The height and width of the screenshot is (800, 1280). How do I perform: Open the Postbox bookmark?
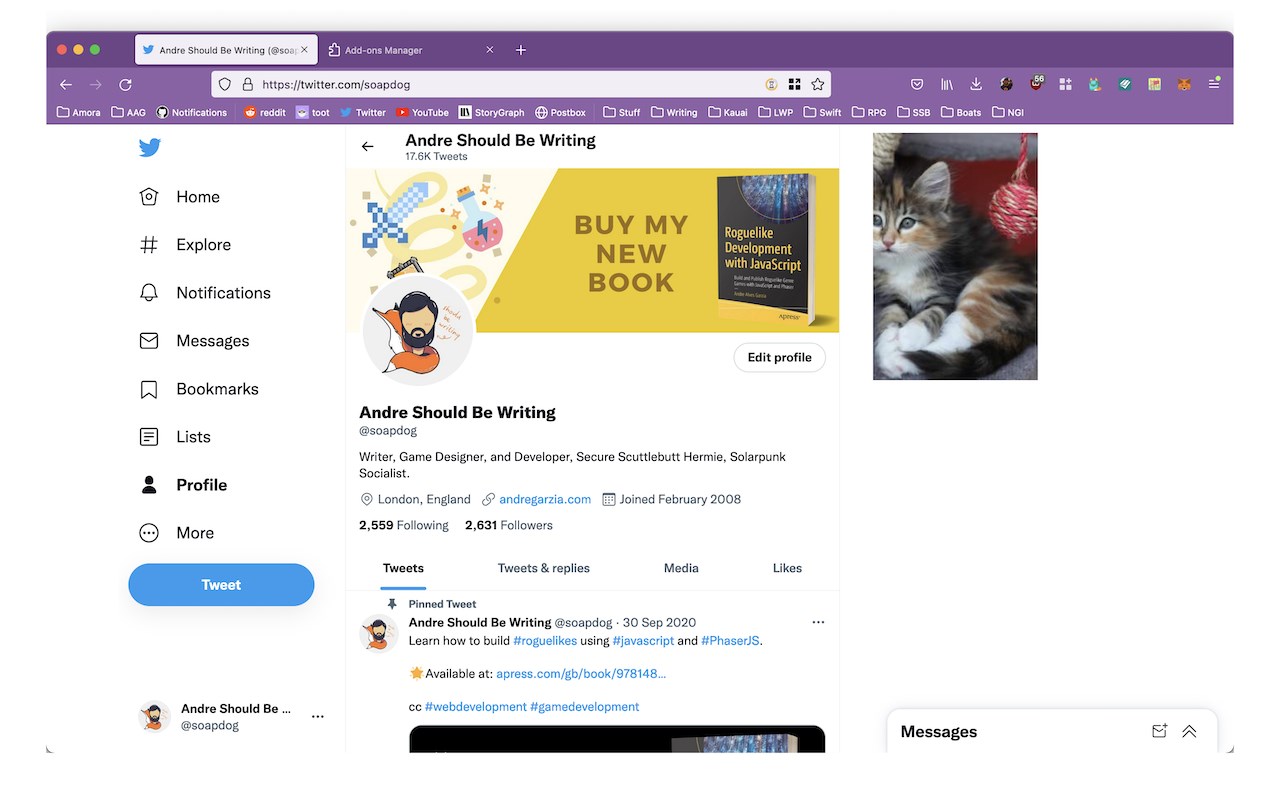coord(561,112)
